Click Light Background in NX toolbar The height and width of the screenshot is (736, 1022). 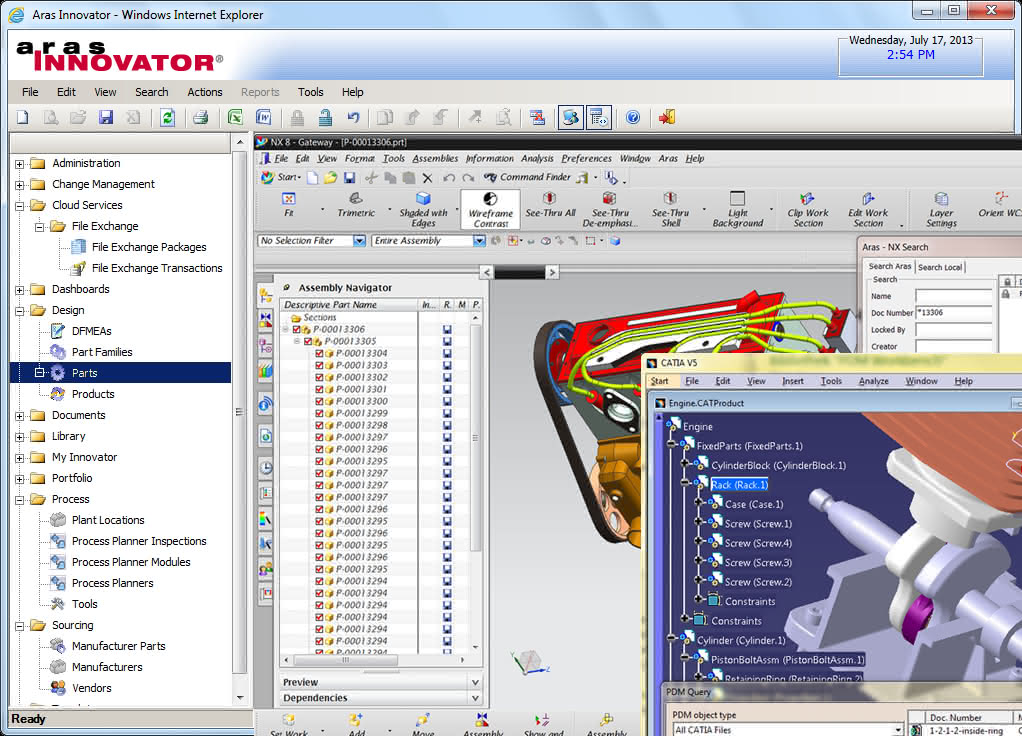(737, 209)
